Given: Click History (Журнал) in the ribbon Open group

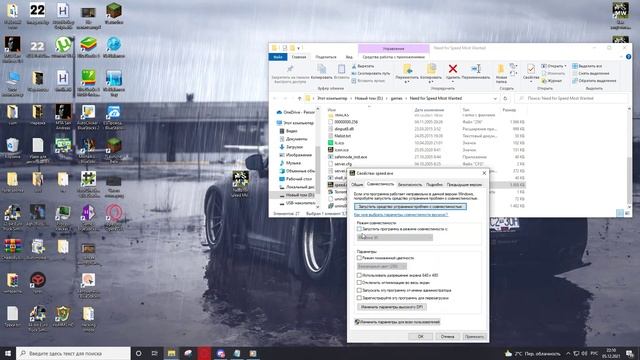Looking at the screenshot, I should point(551,81).
